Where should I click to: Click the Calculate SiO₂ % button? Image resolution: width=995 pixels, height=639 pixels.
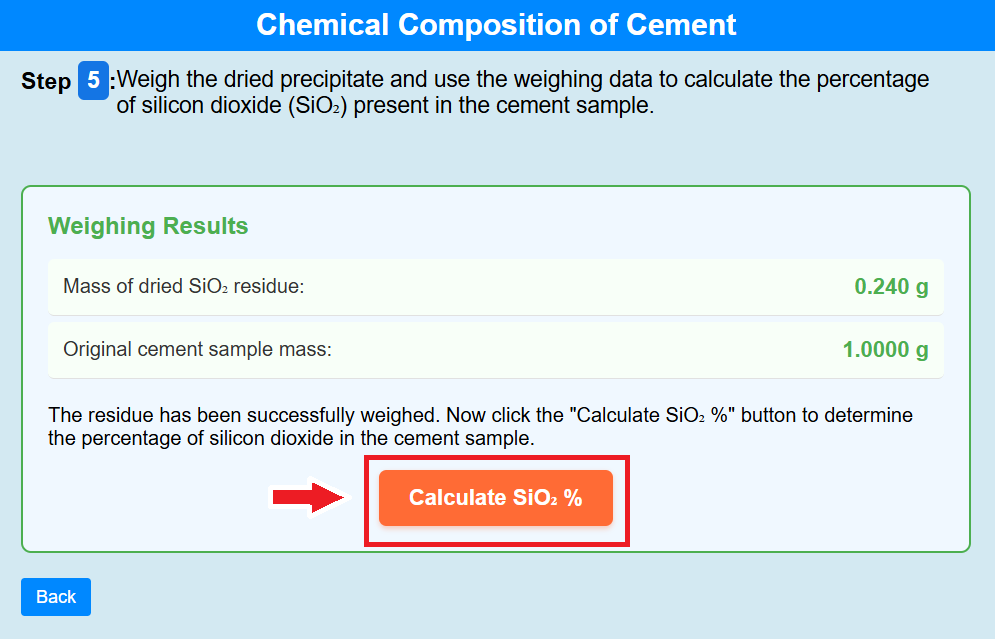pos(495,498)
